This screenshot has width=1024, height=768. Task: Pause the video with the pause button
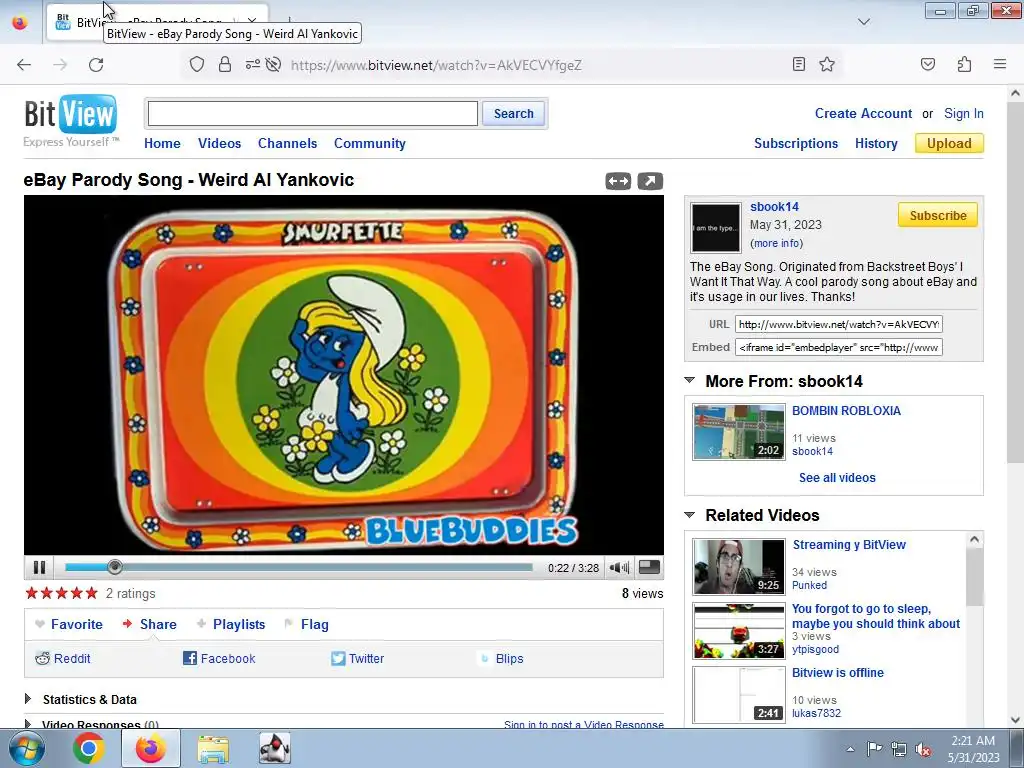pos(39,568)
